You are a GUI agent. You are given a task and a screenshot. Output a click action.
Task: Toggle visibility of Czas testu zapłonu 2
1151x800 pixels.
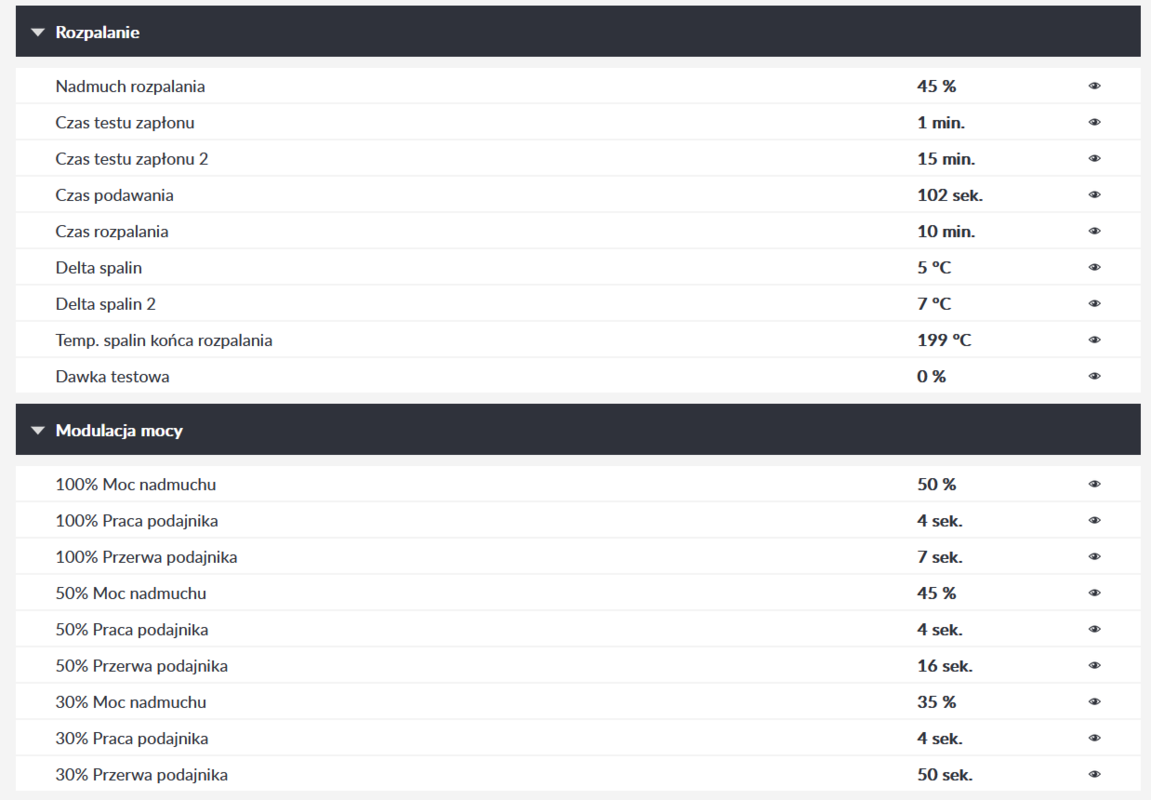pyautogui.click(x=1094, y=159)
